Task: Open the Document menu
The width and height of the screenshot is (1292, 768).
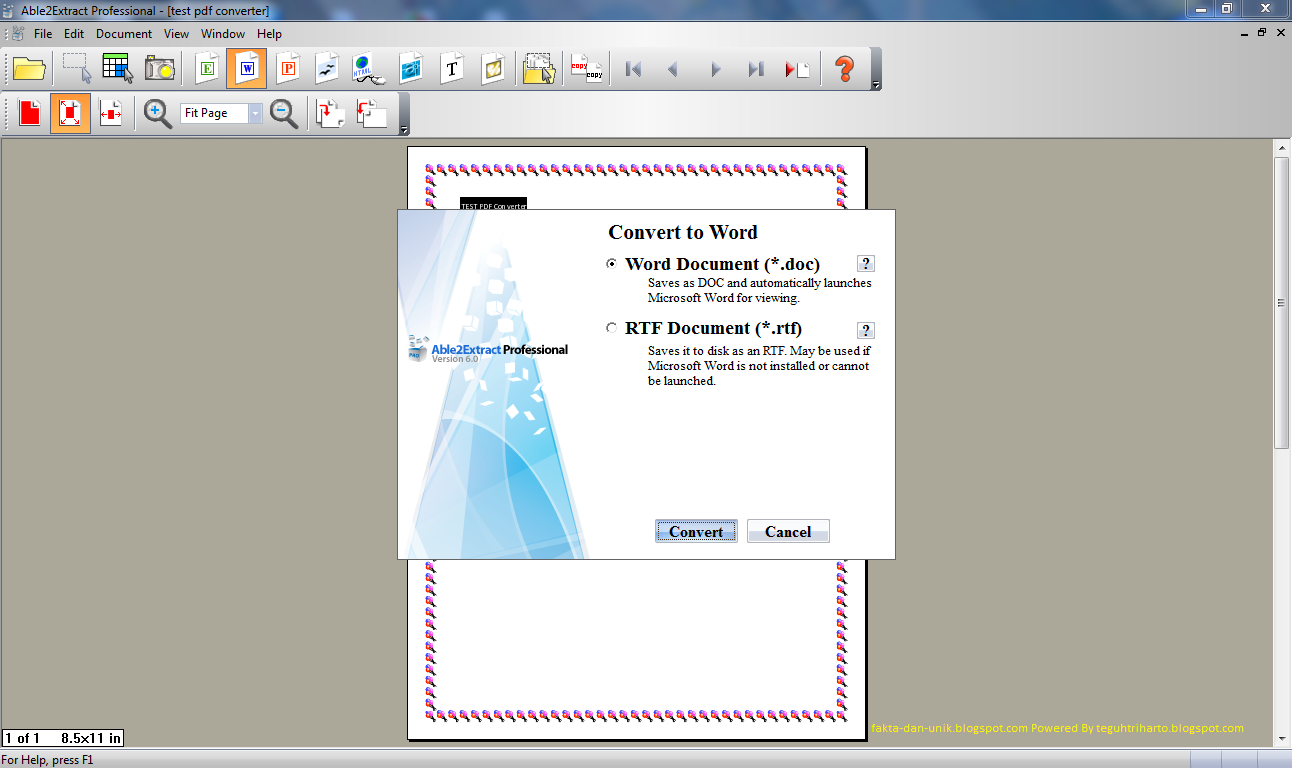Action: click(124, 34)
